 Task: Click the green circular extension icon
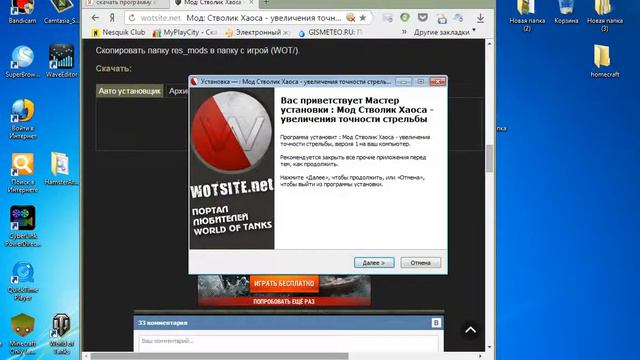click(x=404, y=18)
